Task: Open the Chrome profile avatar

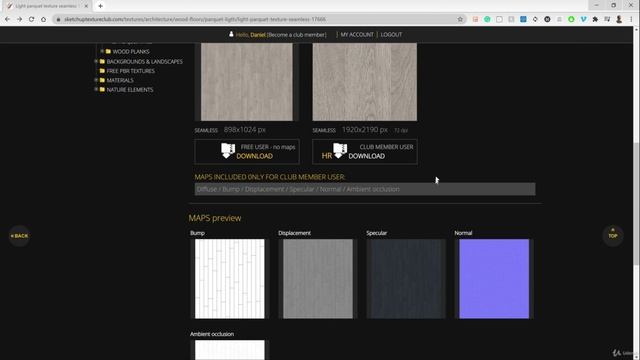Action: 619,19
